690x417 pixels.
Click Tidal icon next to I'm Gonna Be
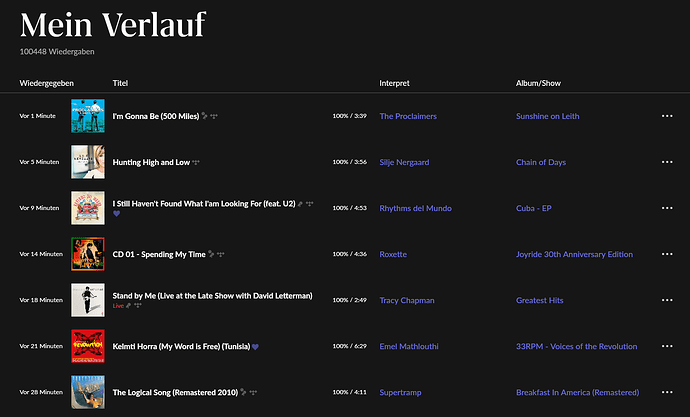click(x=214, y=117)
